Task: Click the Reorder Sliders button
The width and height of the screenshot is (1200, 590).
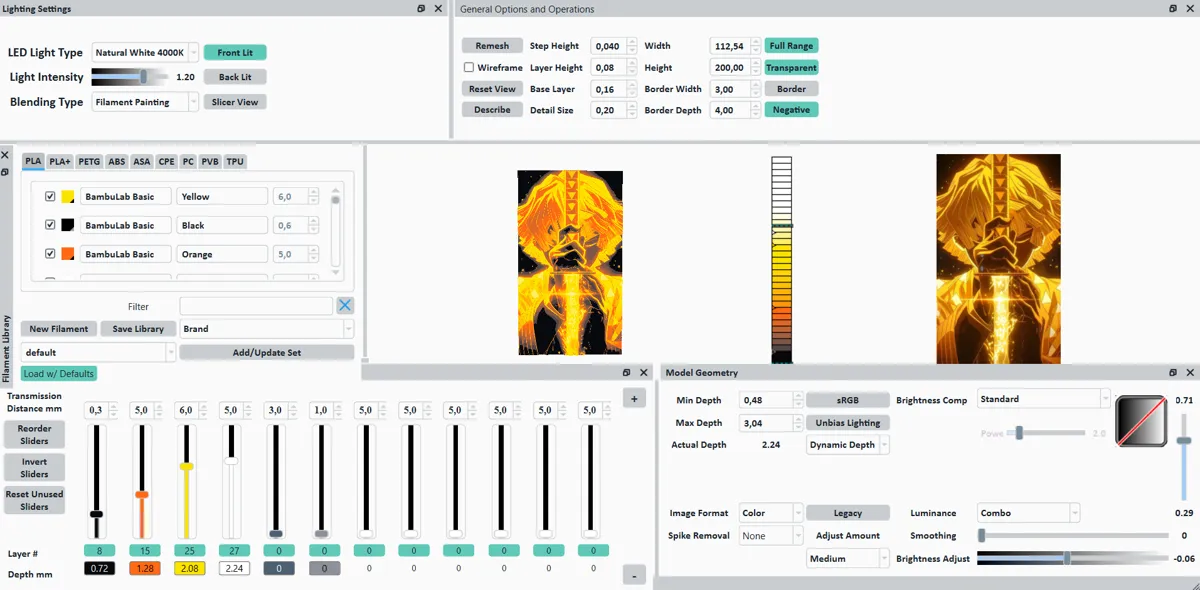Action: pos(34,434)
